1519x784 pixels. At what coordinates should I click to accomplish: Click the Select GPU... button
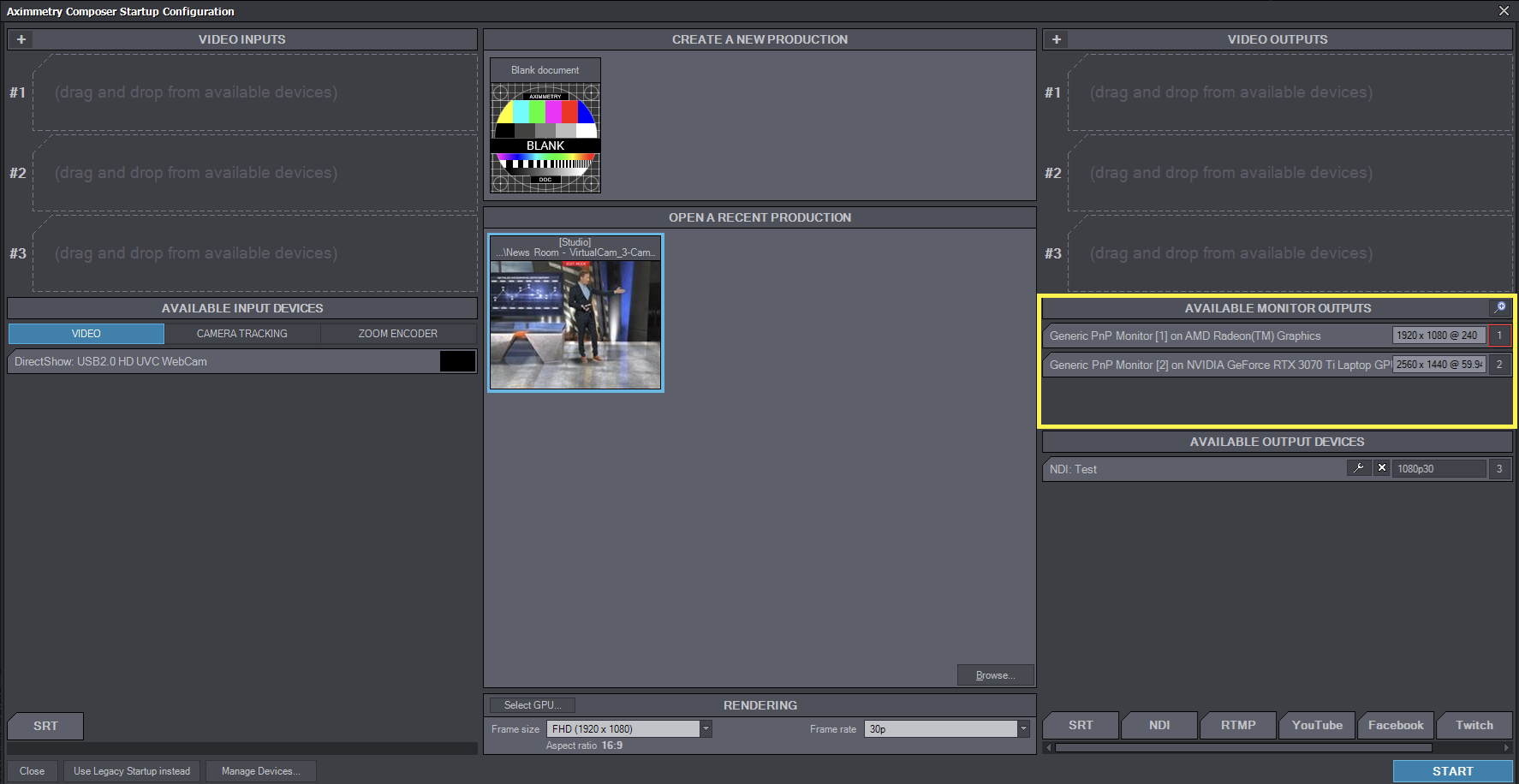pyautogui.click(x=533, y=705)
